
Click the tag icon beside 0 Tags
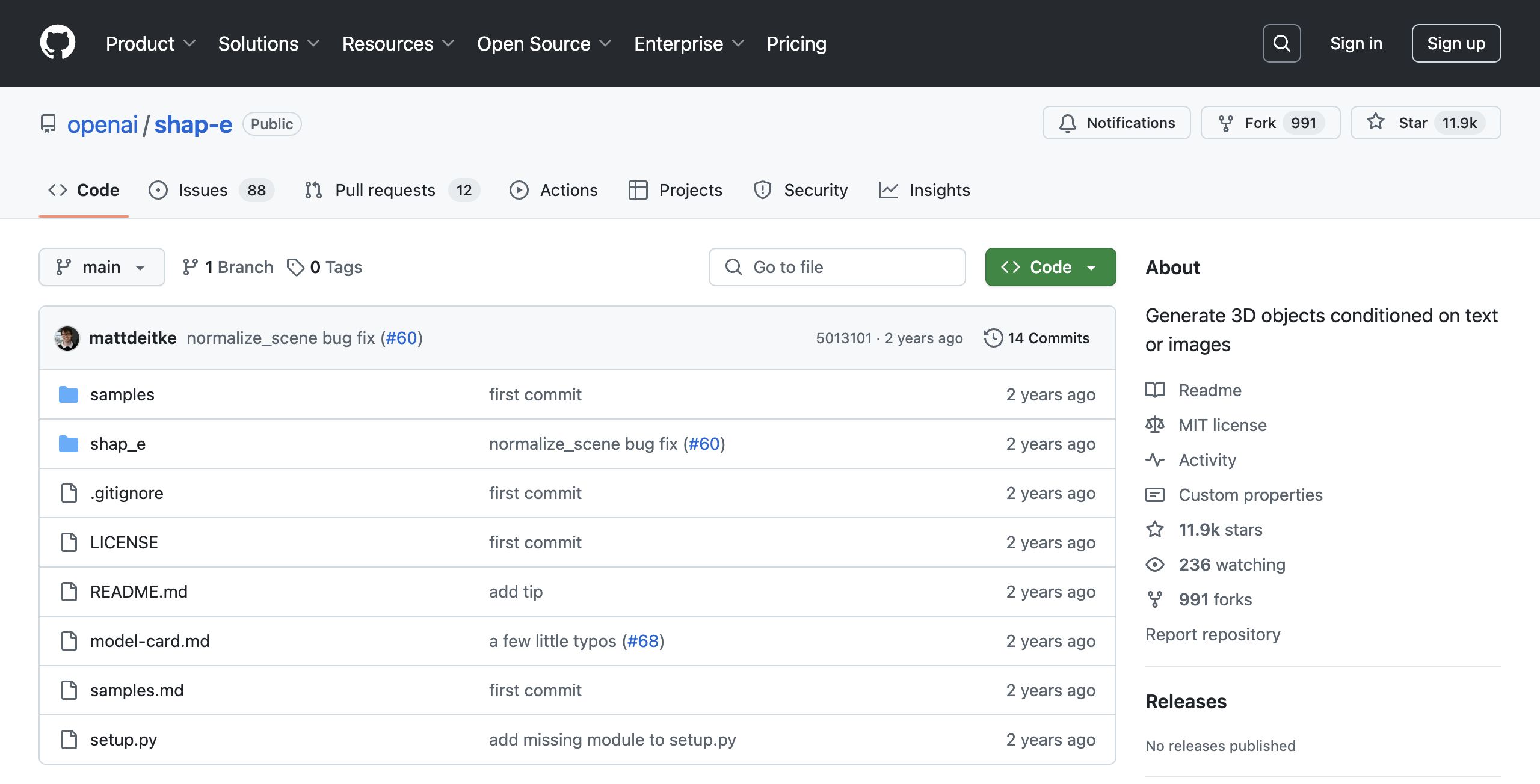tap(295, 267)
